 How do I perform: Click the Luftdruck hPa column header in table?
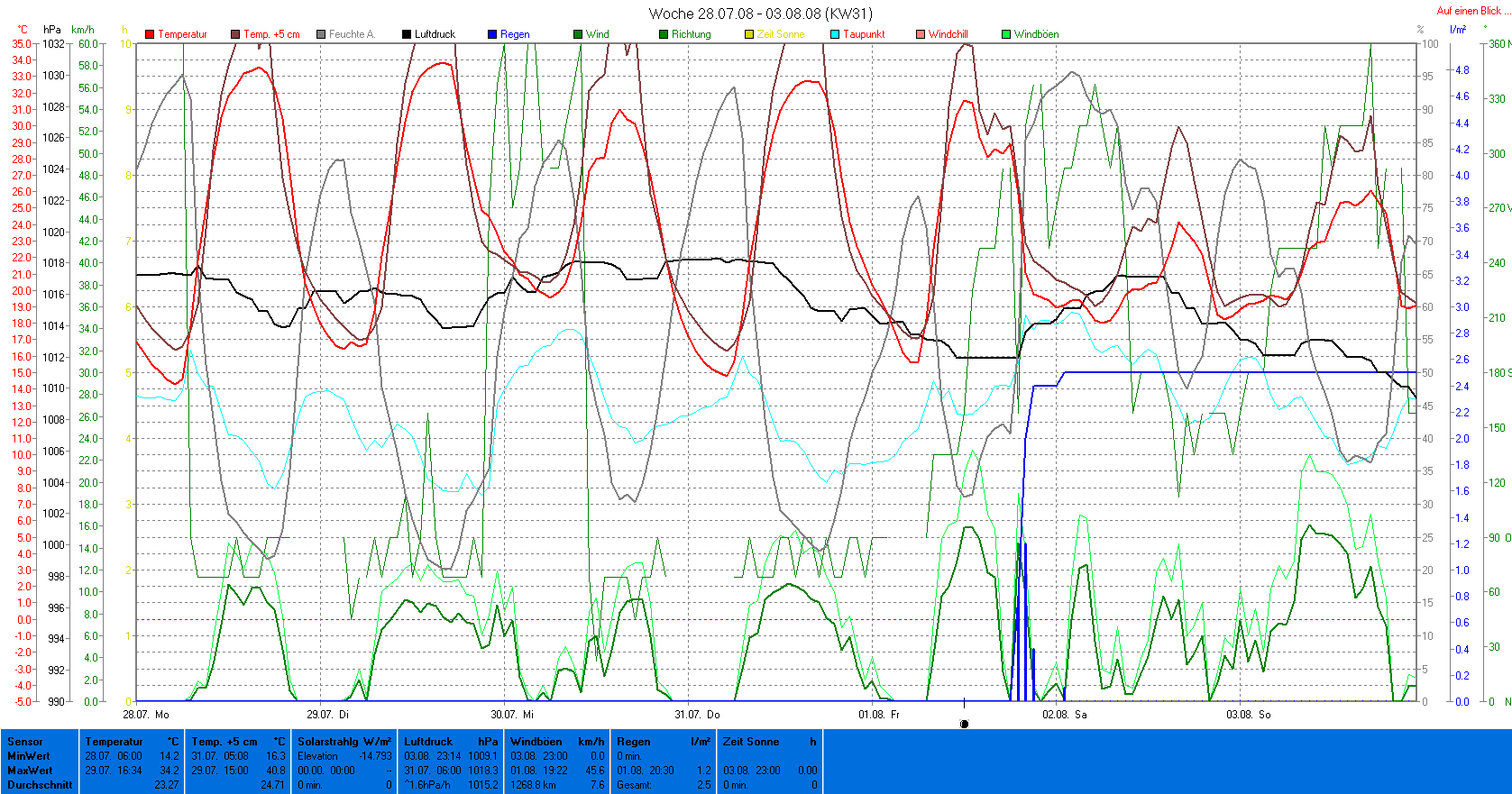coord(451,742)
